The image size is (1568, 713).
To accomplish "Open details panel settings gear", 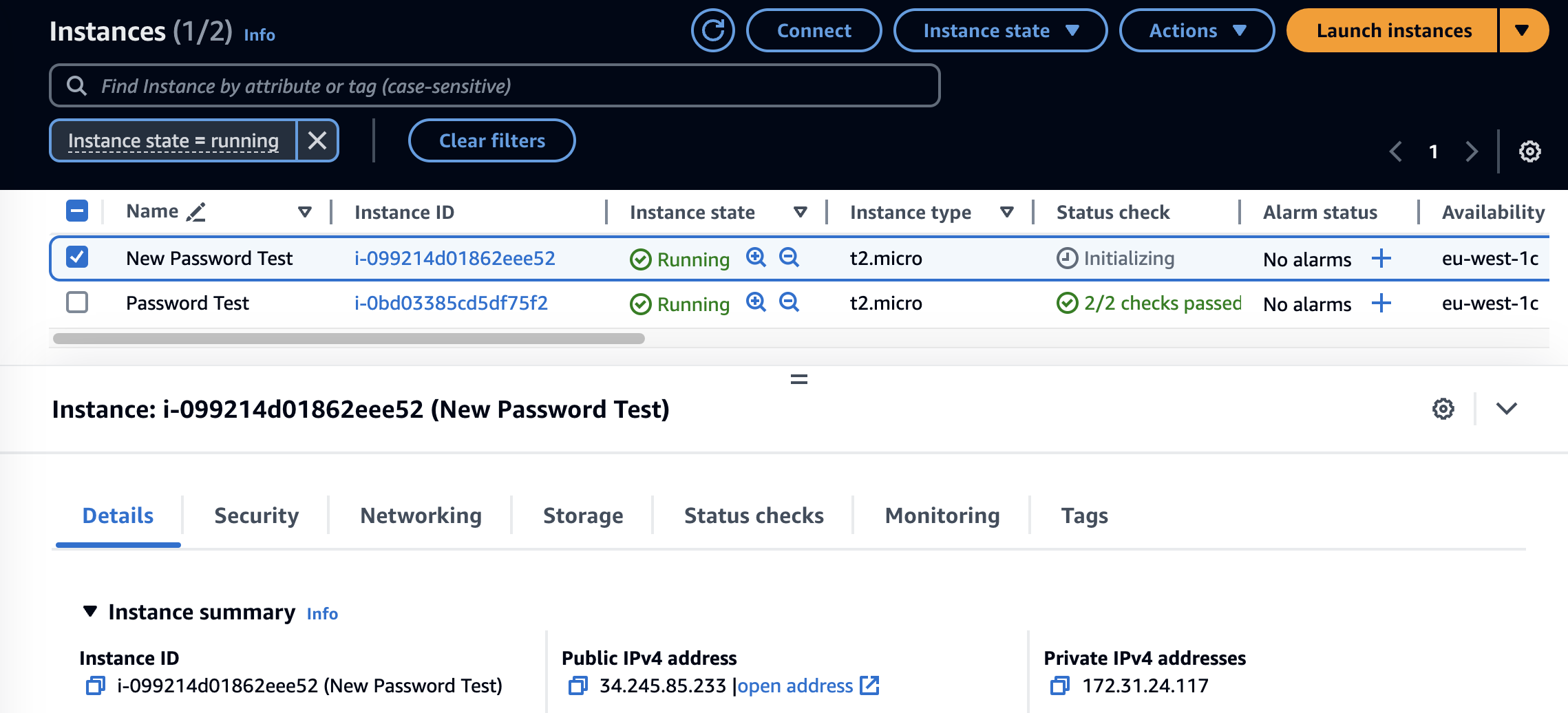I will tap(1443, 409).
